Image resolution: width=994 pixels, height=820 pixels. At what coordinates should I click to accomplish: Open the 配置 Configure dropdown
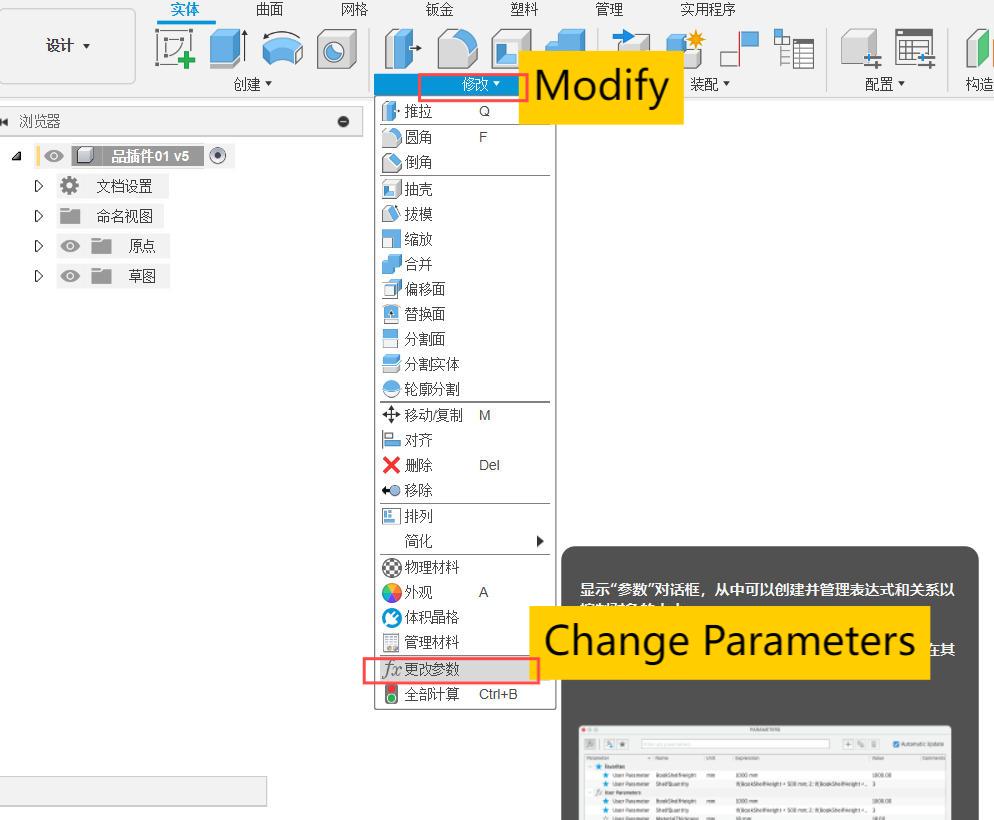point(884,84)
